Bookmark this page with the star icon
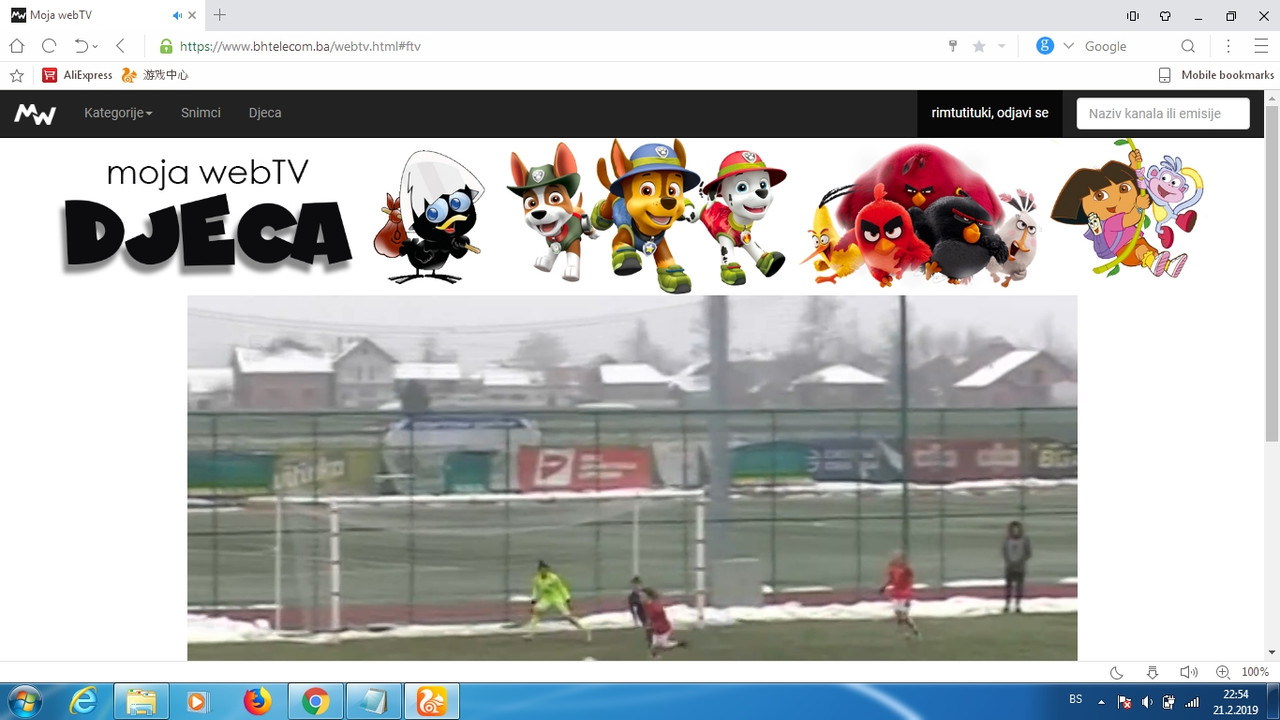 point(979,46)
